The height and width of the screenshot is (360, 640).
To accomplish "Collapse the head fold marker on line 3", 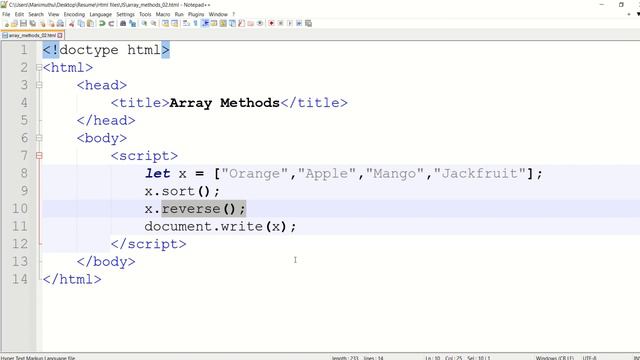I will [39, 85].
